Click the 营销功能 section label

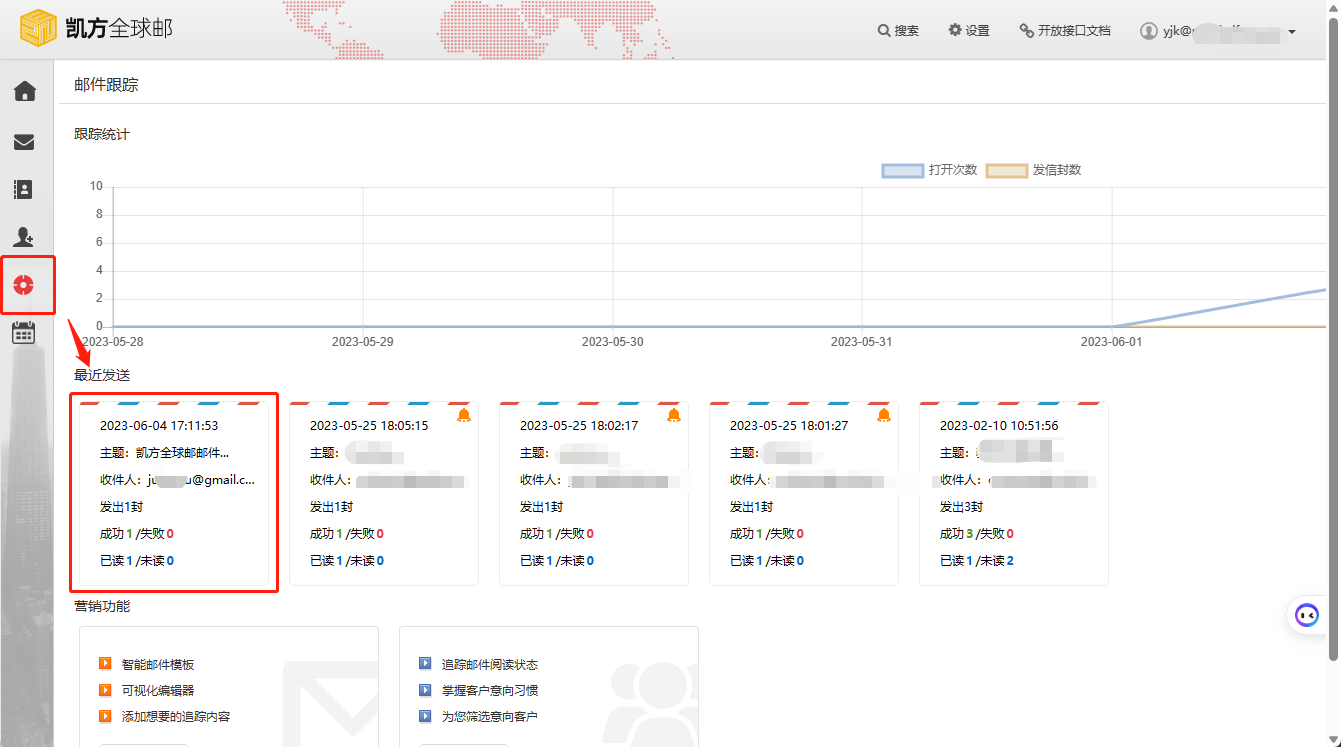pos(102,606)
